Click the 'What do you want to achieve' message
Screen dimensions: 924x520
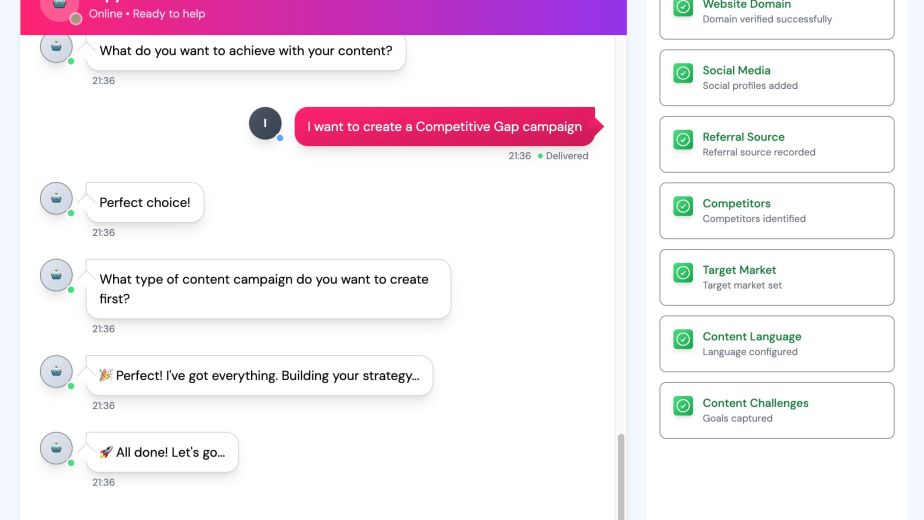[x=246, y=50]
